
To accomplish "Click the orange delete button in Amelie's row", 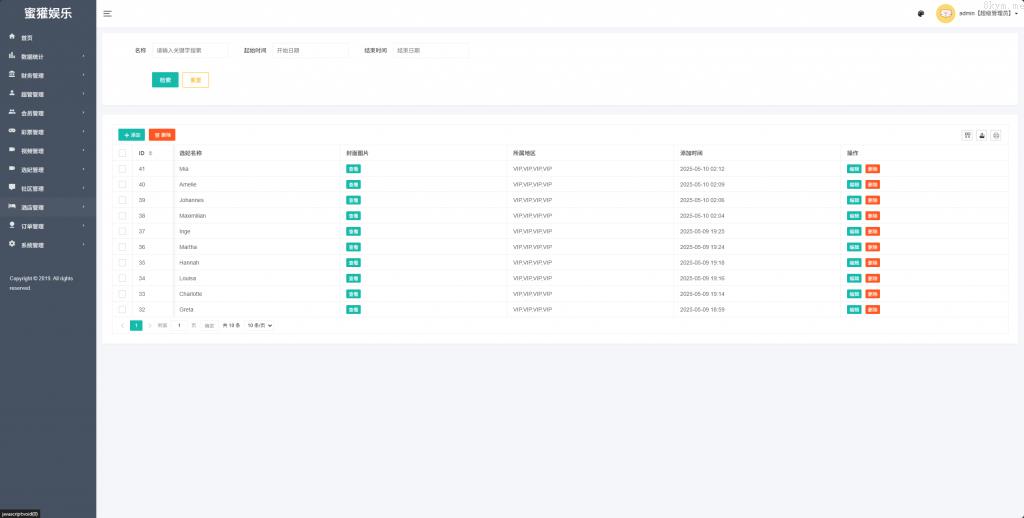I will [x=873, y=185].
